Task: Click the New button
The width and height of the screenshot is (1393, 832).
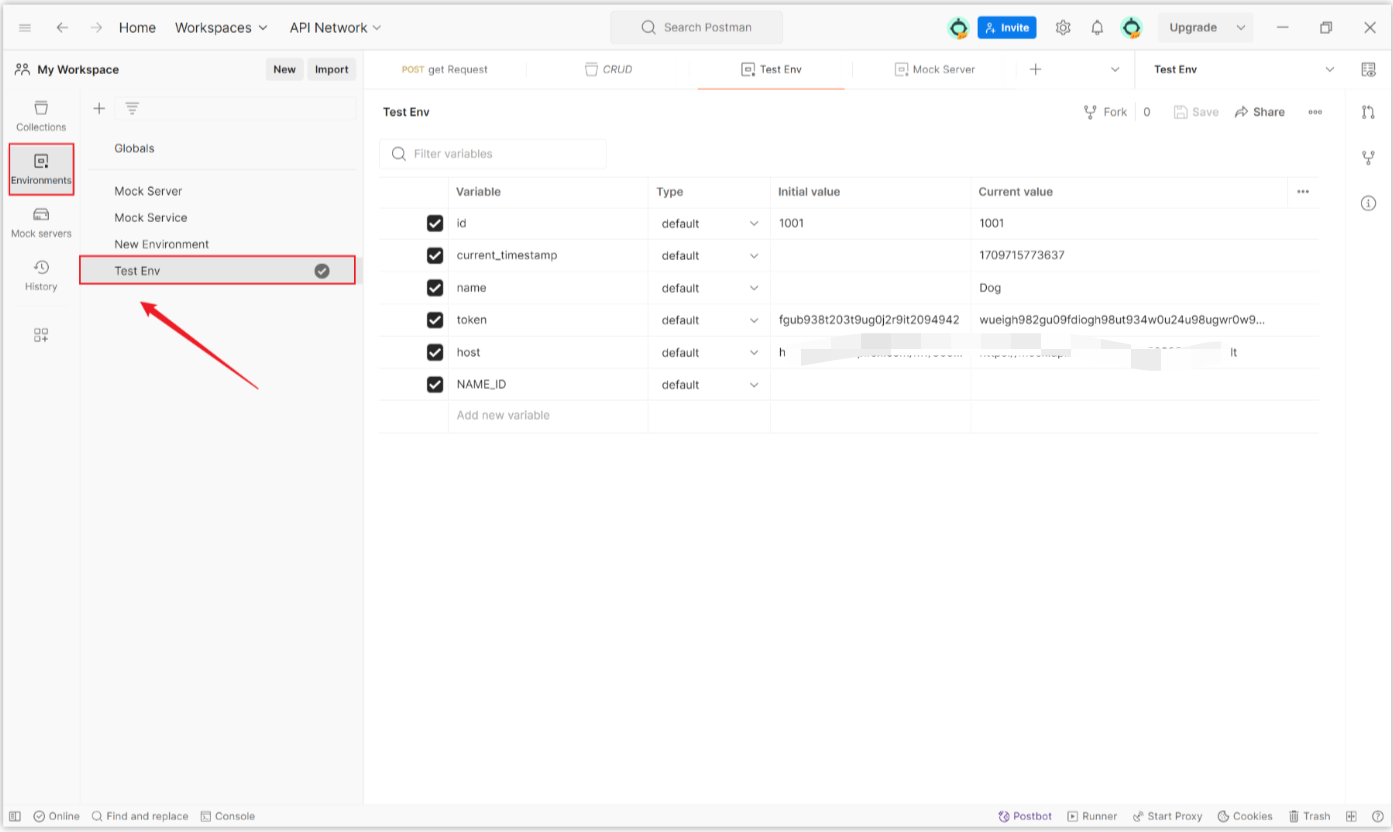Action: coord(284,69)
